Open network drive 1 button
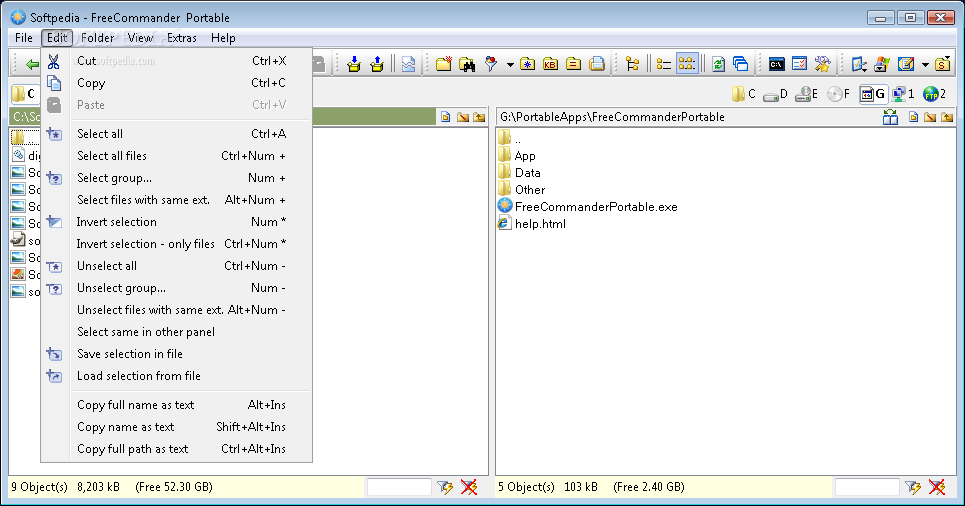 903,94
